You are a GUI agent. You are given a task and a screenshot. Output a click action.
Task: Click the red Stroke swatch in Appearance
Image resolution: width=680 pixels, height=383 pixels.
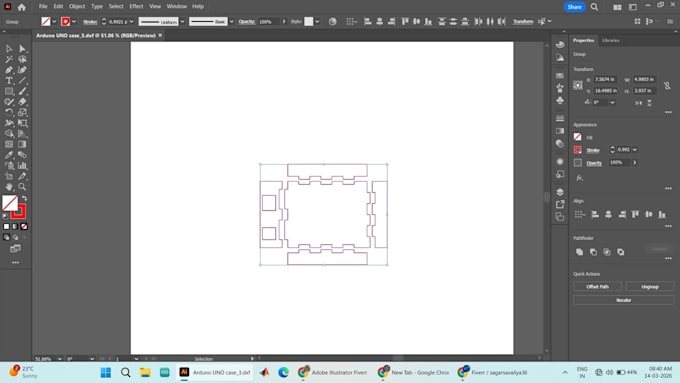tap(577, 150)
